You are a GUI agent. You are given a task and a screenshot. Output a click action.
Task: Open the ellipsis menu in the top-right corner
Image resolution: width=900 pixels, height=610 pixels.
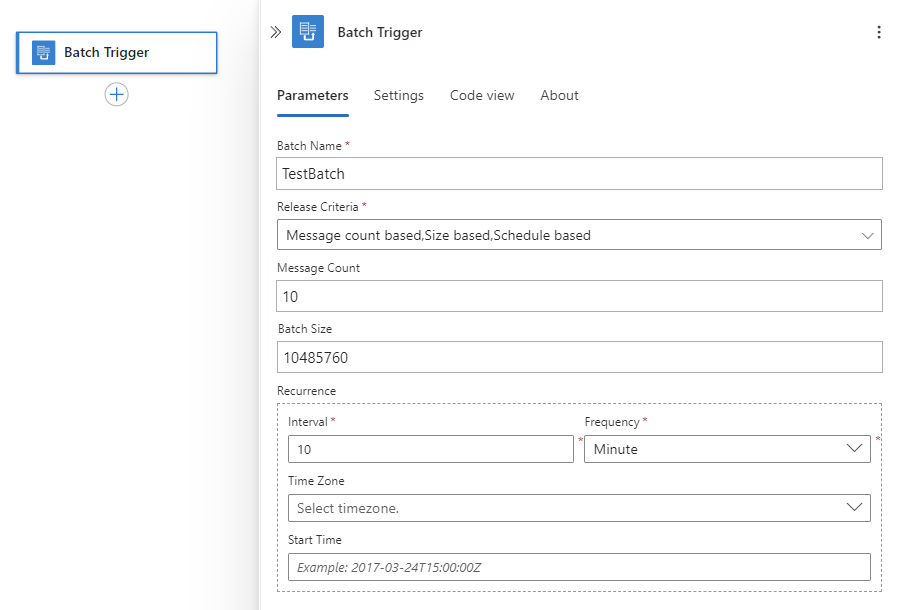tap(878, 31)
